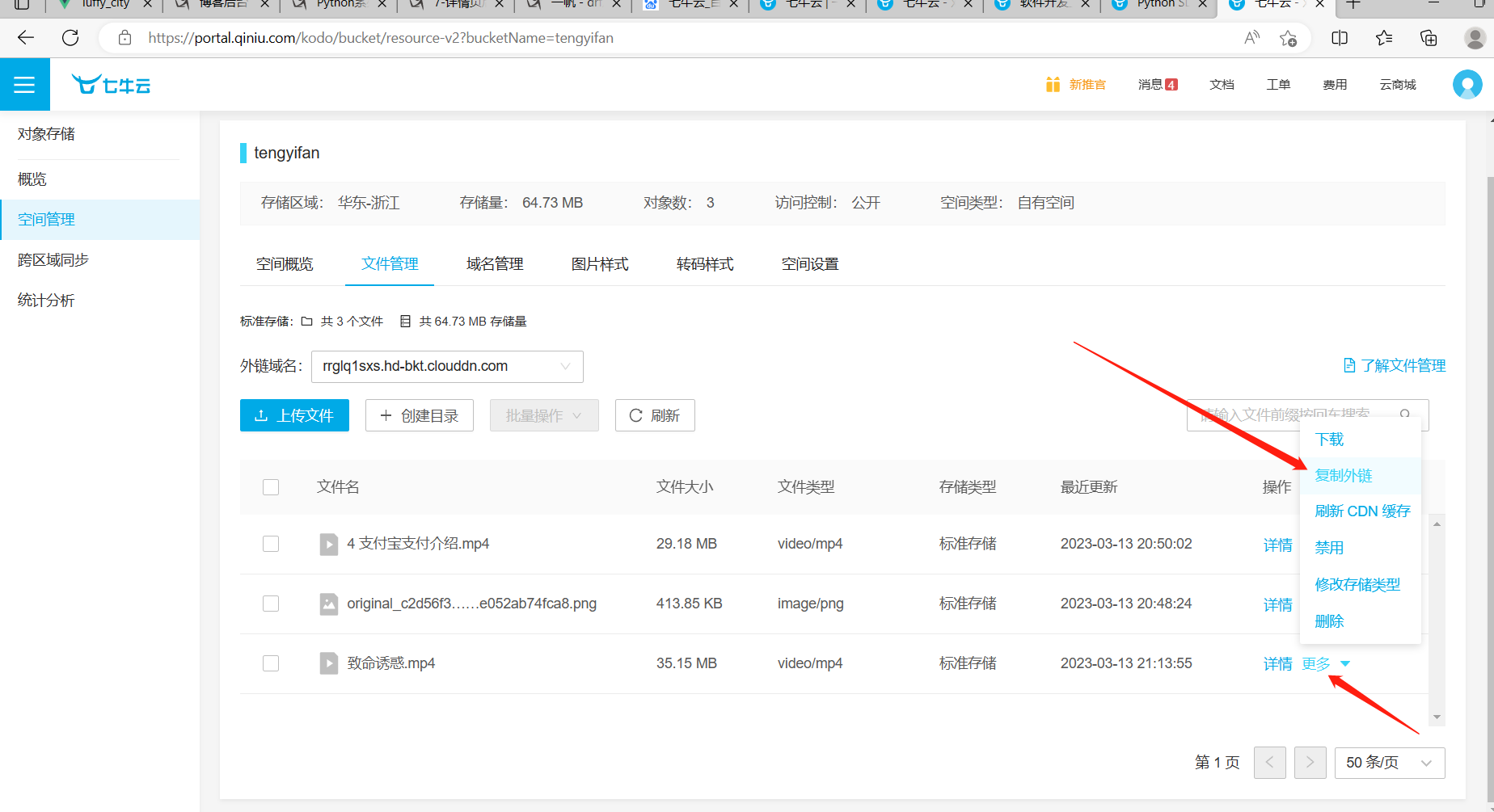Viewport: 1494px width, 812px height.
Task: Open 空间管理 in the left sidebar
Action: click(100, 220)
